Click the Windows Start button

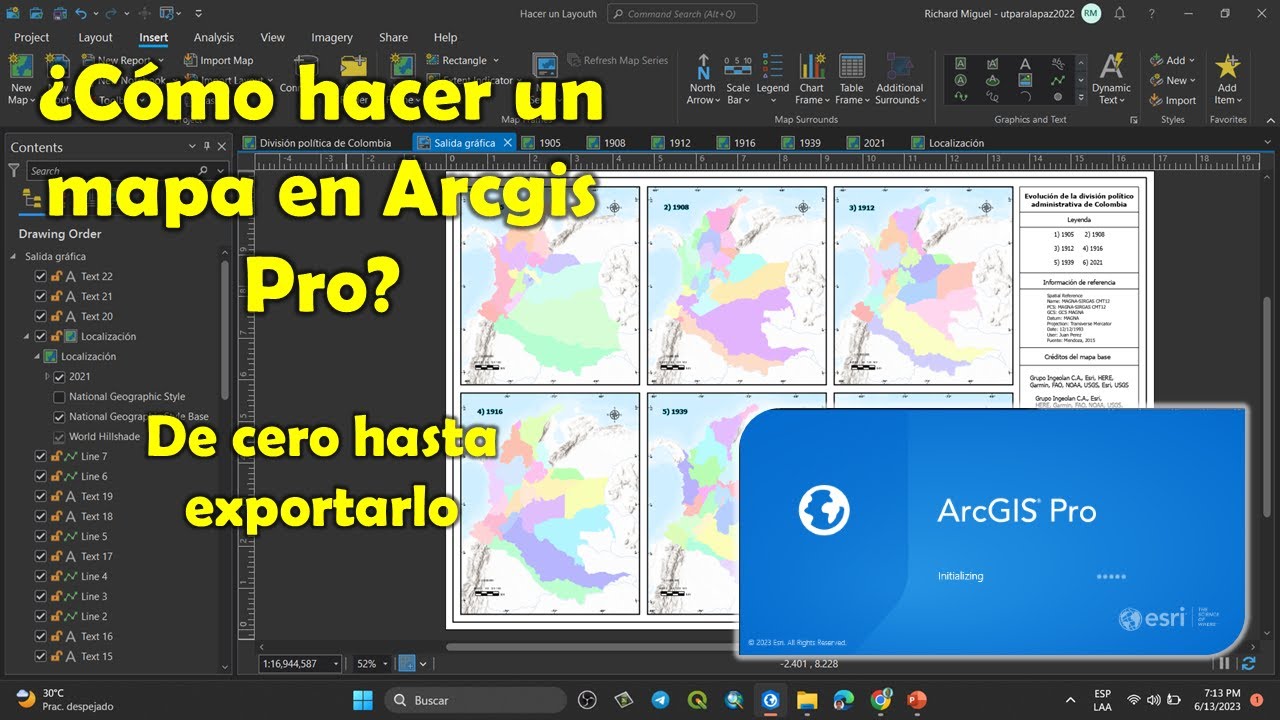(x=362, y=700)
